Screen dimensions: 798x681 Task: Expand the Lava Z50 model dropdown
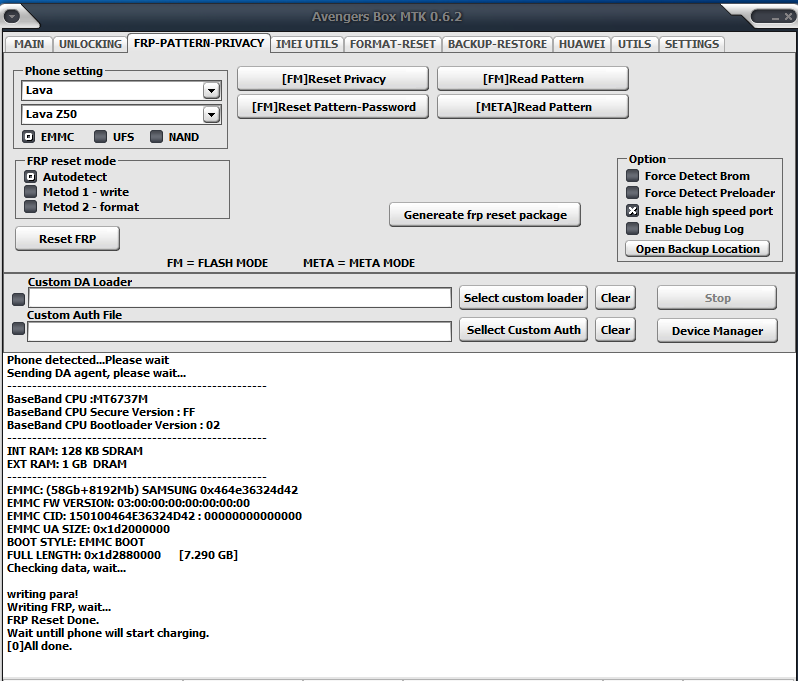click(x=211, y=115)
